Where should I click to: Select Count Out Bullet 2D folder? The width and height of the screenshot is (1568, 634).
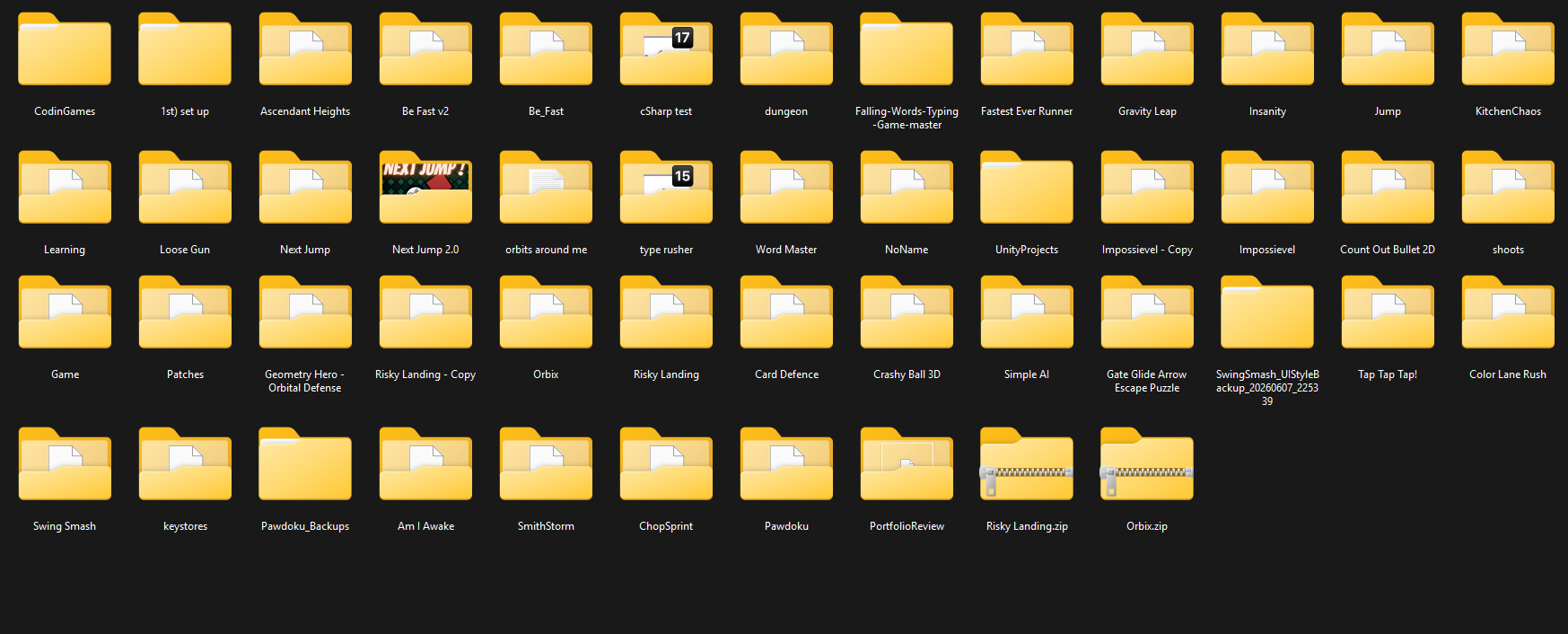[1388, 188]
